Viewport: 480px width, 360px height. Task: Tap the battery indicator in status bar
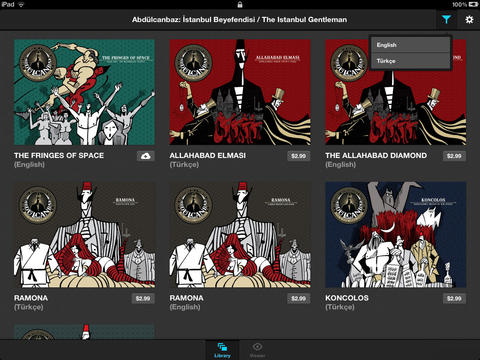click(x=473, y=4)
